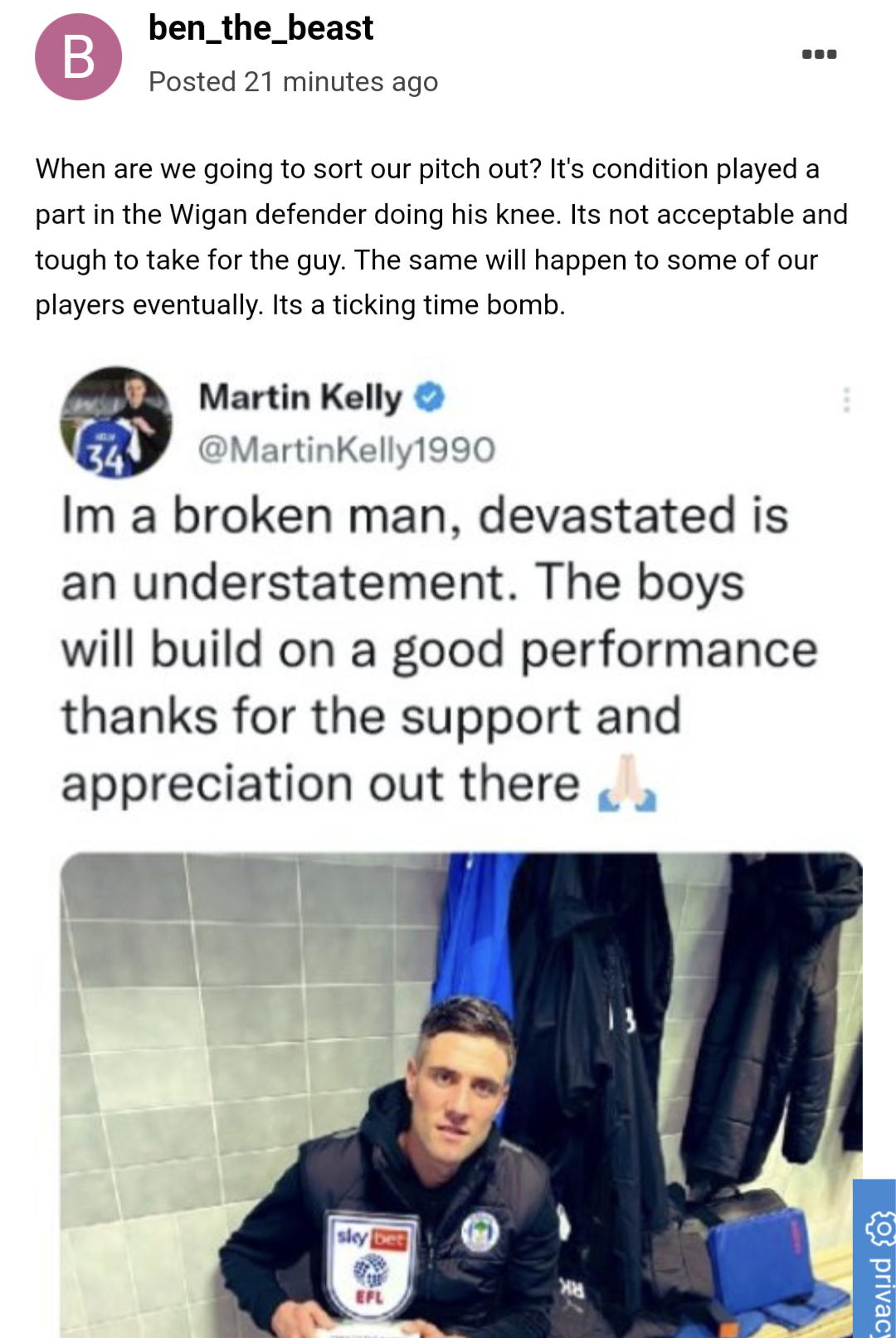Click ben_the_beast's purple B avatar

click(78, 57)
